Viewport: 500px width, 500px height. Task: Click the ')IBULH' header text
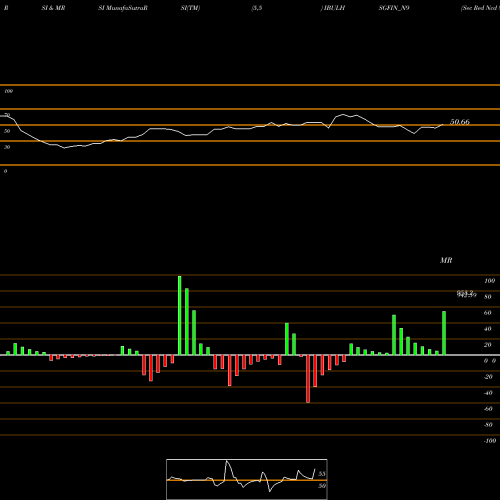[333, 8]
